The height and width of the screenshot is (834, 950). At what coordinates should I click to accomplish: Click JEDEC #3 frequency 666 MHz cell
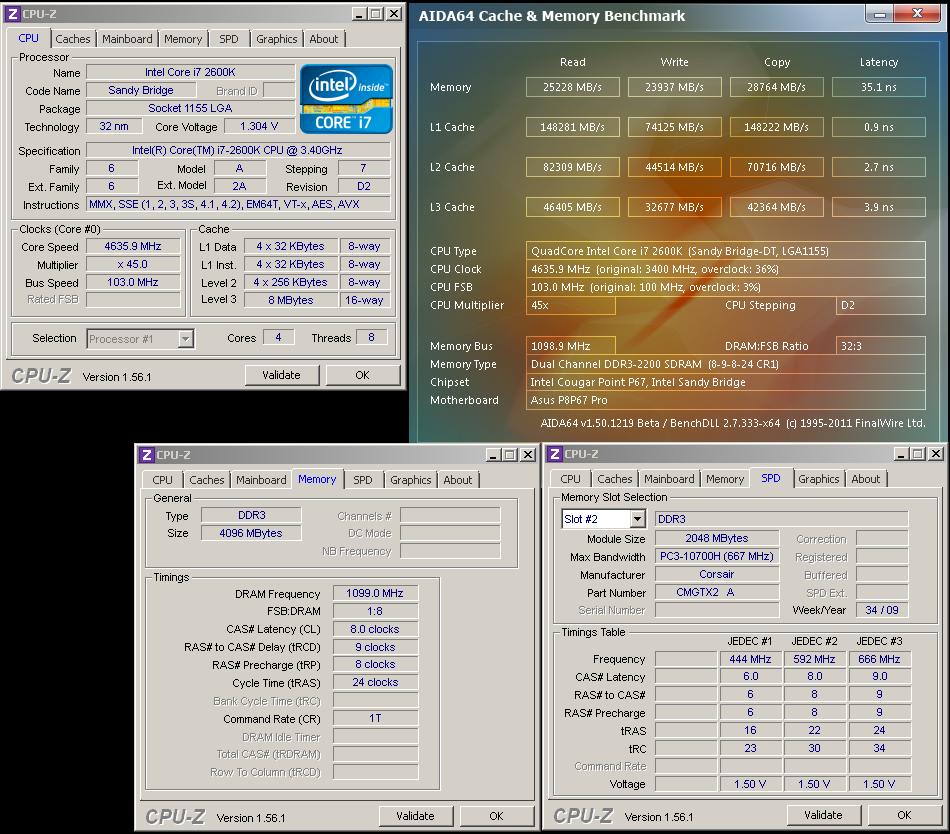tap(879, 659)
